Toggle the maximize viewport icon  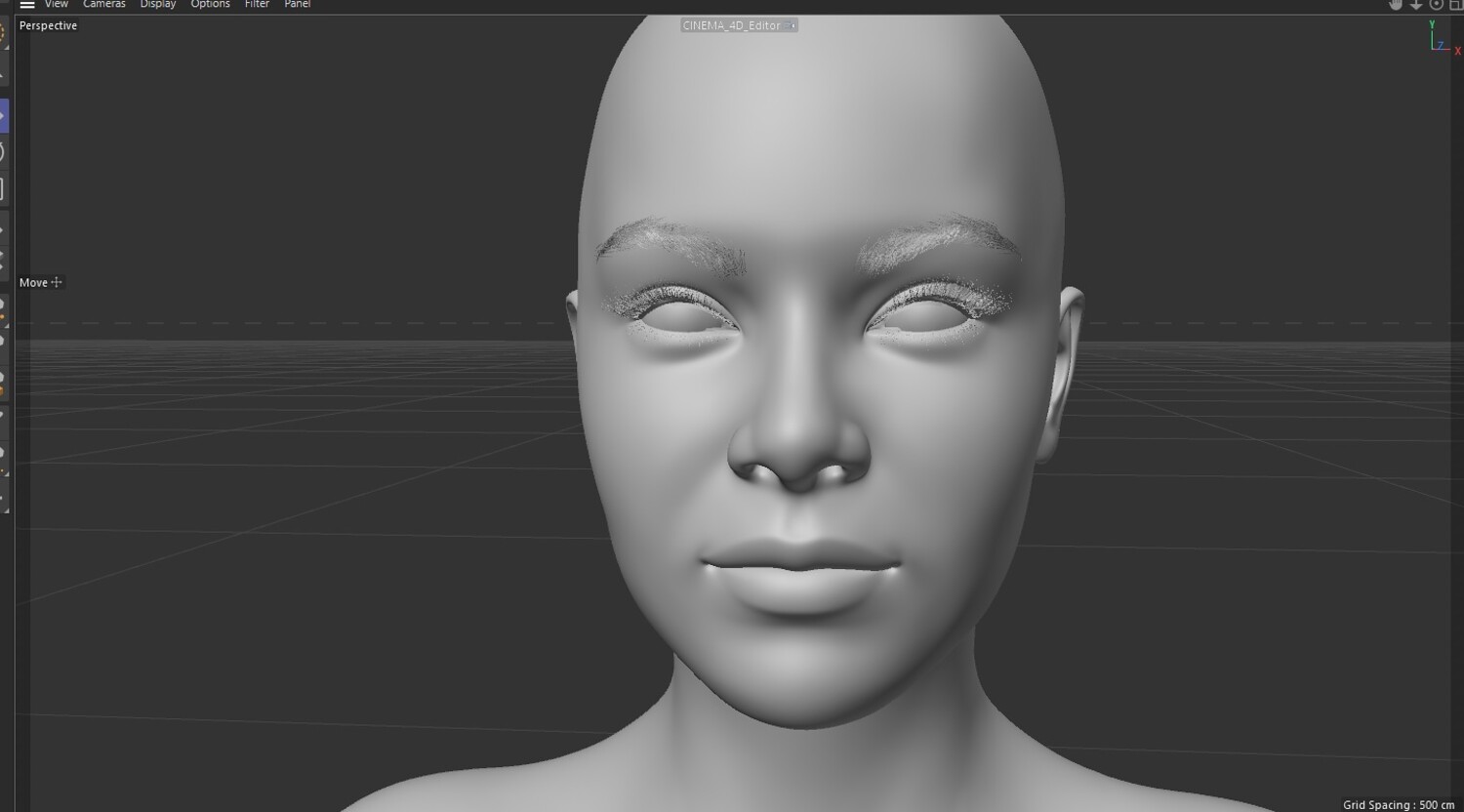click(x=1456, y=5)
